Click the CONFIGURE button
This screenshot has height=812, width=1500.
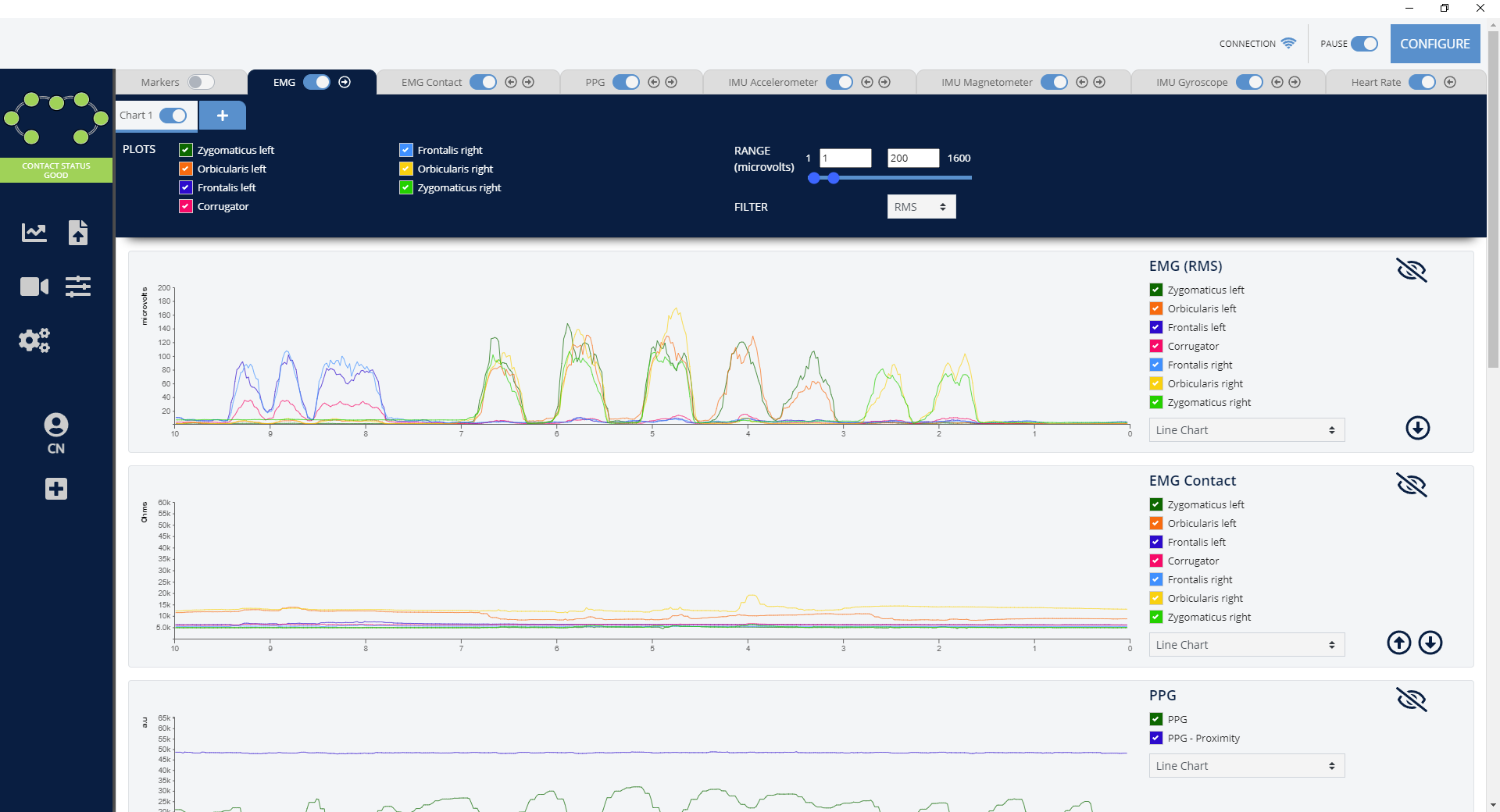1435,44
